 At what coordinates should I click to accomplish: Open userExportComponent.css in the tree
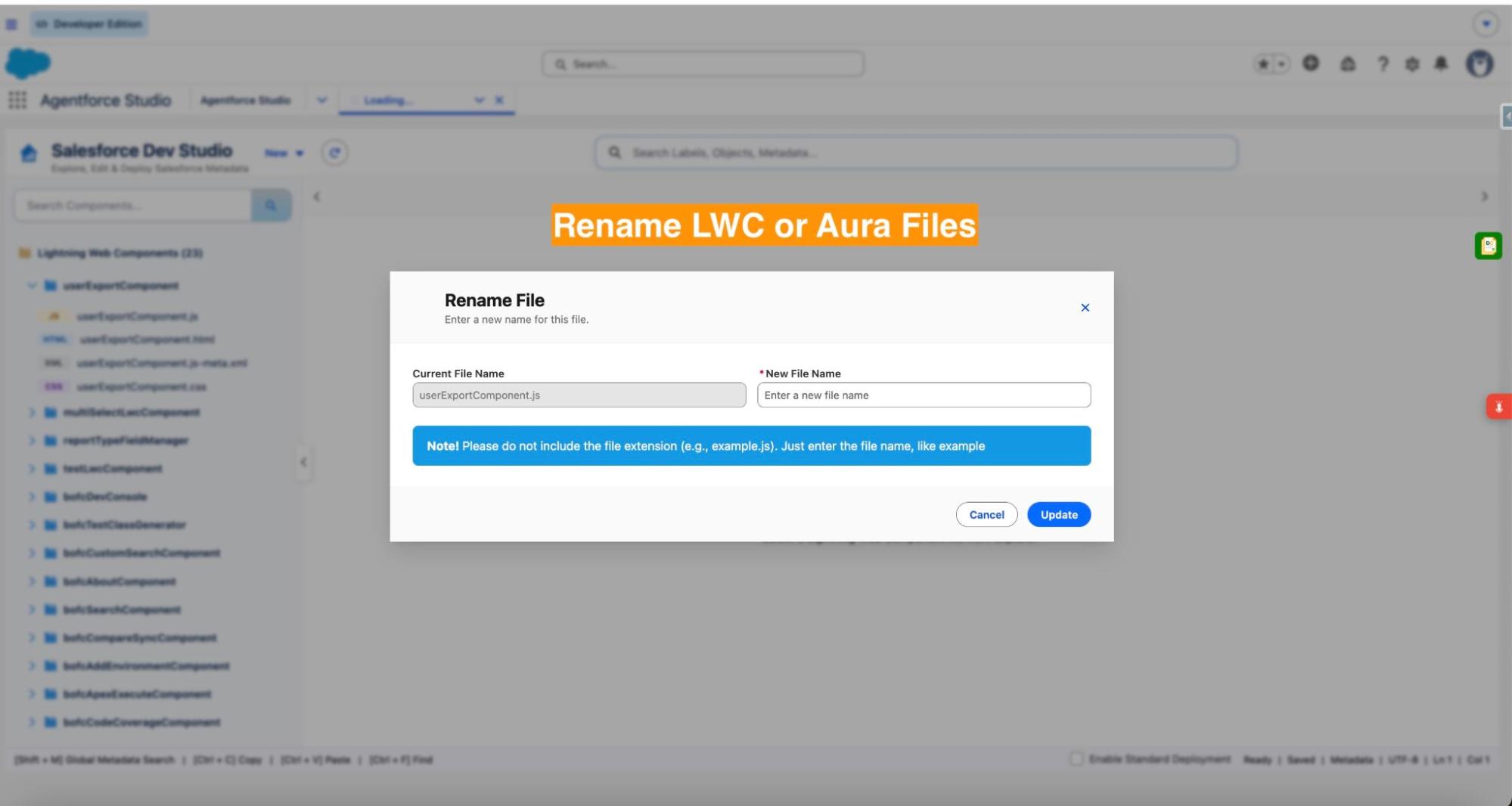click(141, 386)
